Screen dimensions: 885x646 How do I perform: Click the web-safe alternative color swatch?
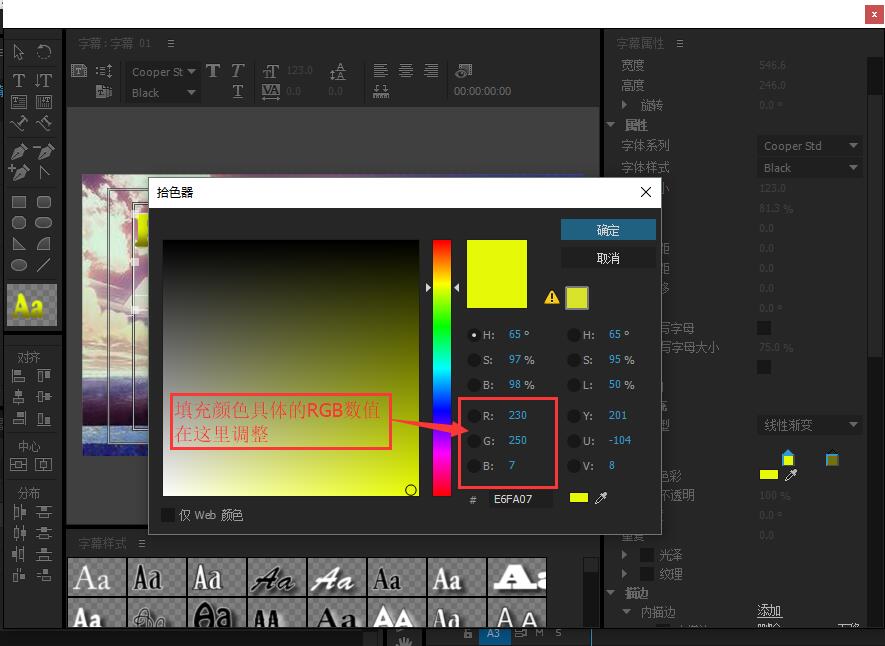pyautogui.click(x=577, y=298)
